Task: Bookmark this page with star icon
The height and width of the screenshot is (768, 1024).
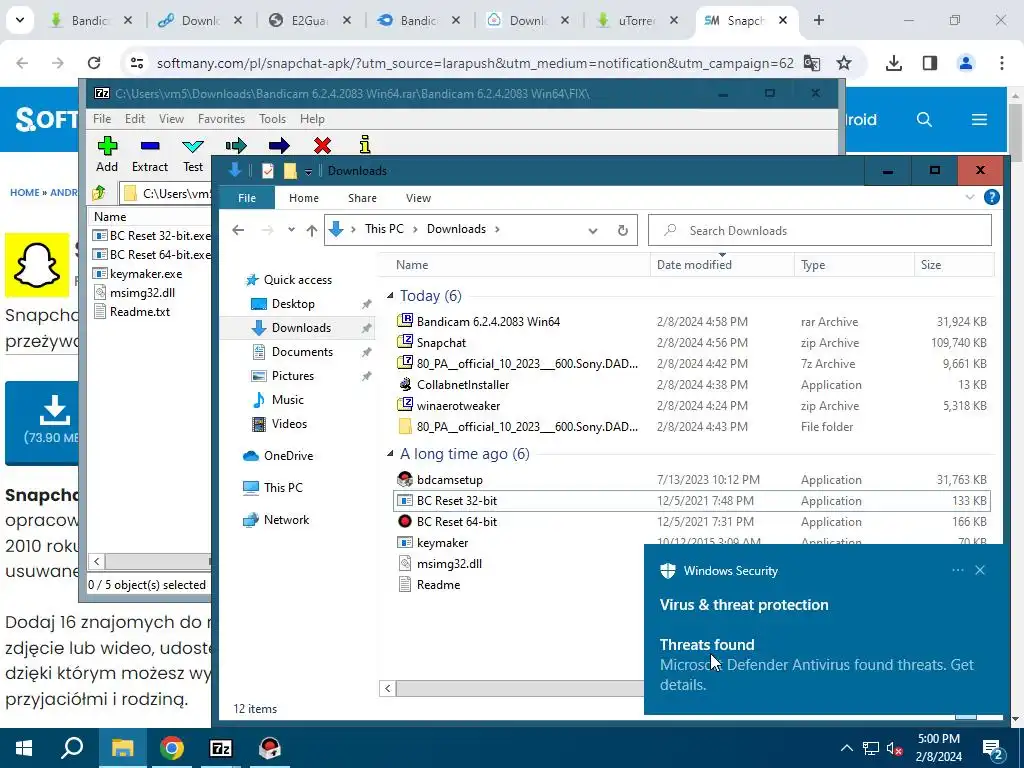Action: (844, 63)
